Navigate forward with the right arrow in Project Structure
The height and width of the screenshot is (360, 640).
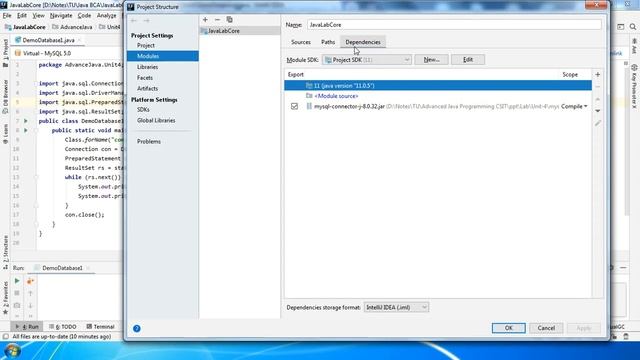point(146,20)
